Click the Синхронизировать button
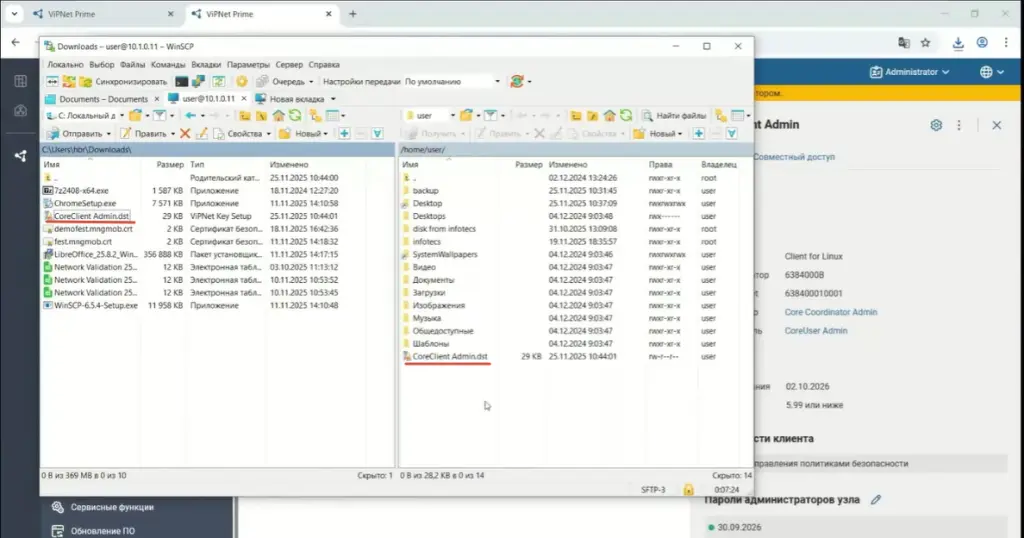Screen dimensions: 1024x538 (124, 82)
